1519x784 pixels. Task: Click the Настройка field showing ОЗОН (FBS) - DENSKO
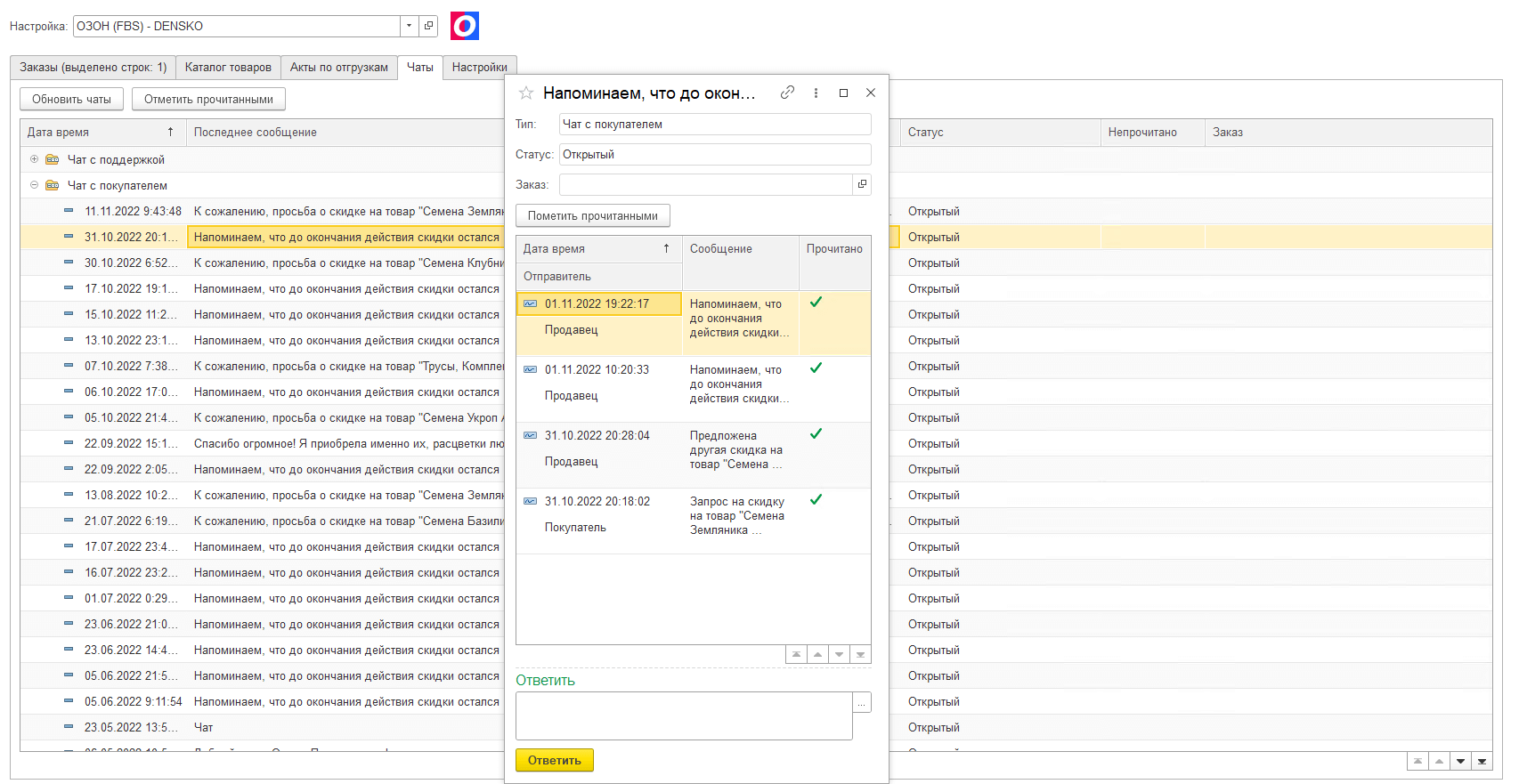[237, 26]
